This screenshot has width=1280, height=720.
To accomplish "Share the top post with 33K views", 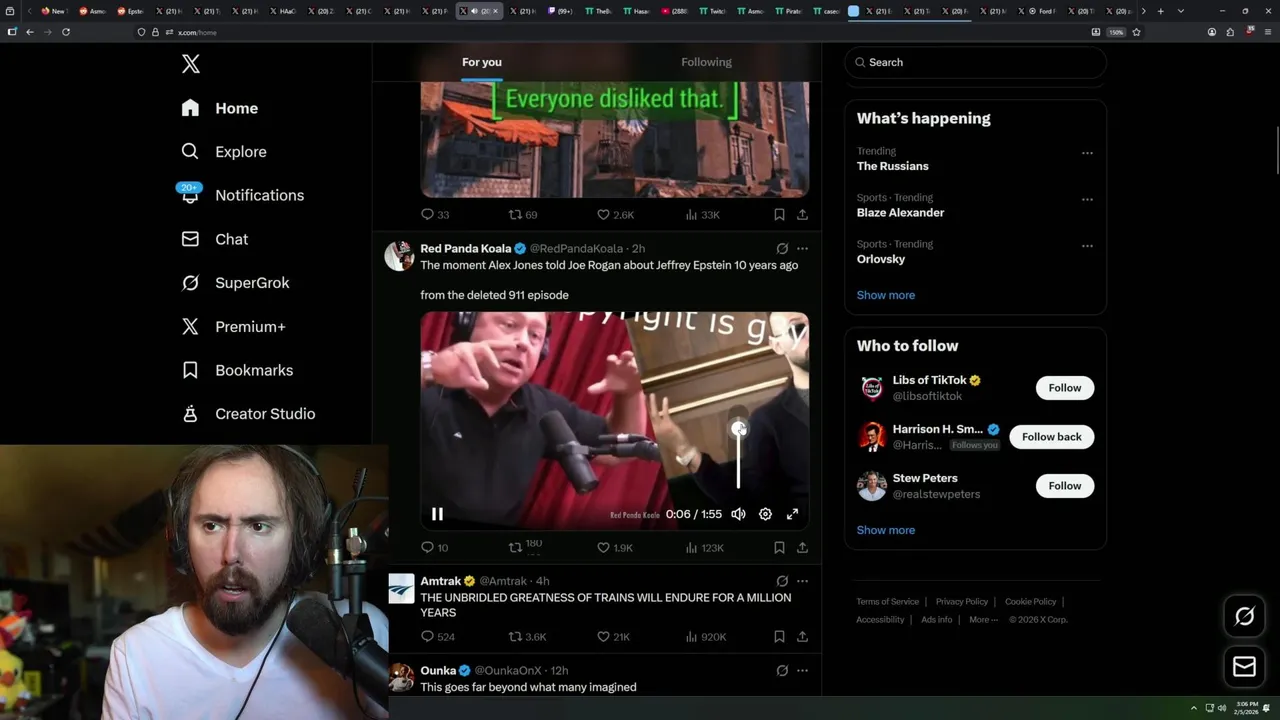I will tap(802, 215).
